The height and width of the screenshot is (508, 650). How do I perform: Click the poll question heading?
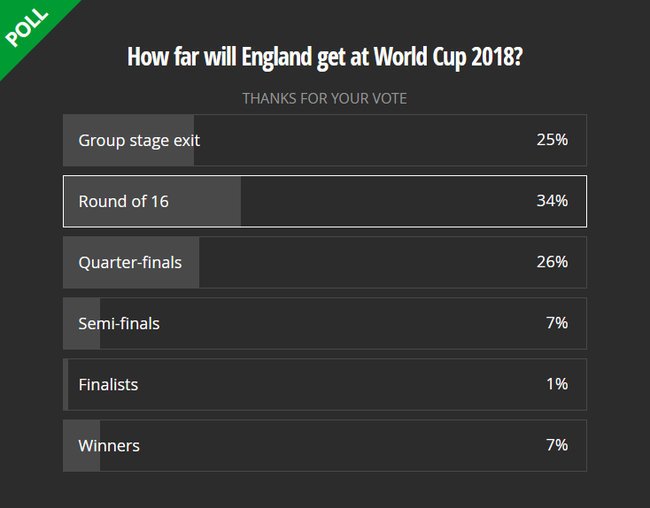coord(325,57)
